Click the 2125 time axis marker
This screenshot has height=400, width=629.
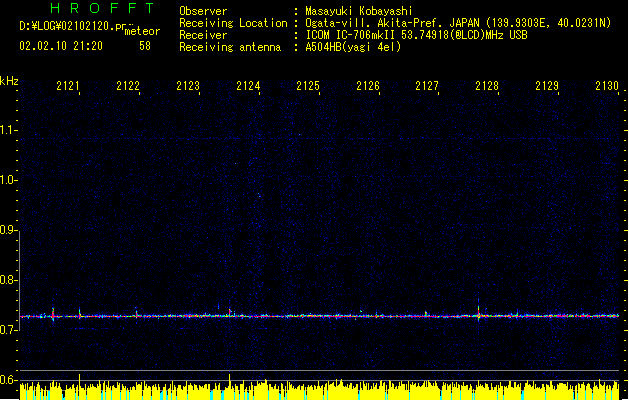[x=308, y=85]
